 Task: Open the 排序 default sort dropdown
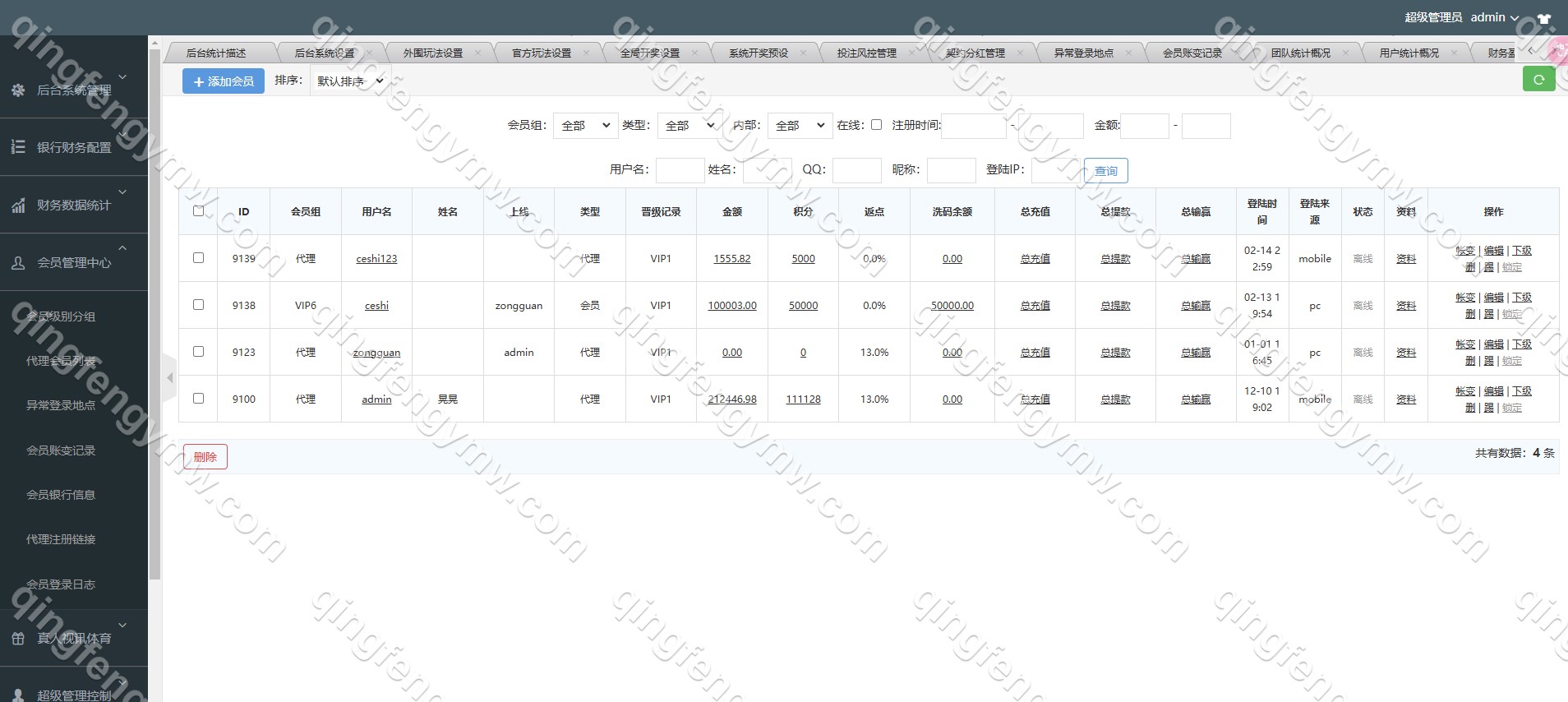tap(351, 81)
